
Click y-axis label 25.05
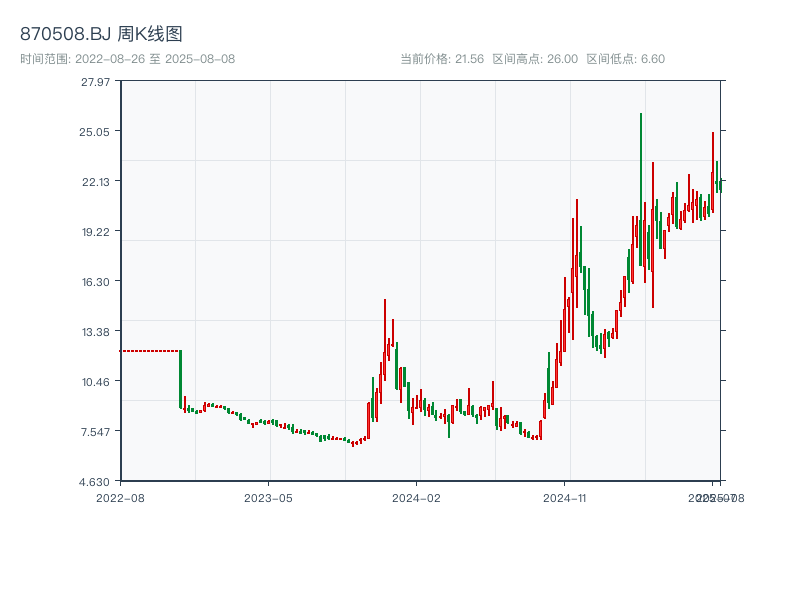(94, 132)
